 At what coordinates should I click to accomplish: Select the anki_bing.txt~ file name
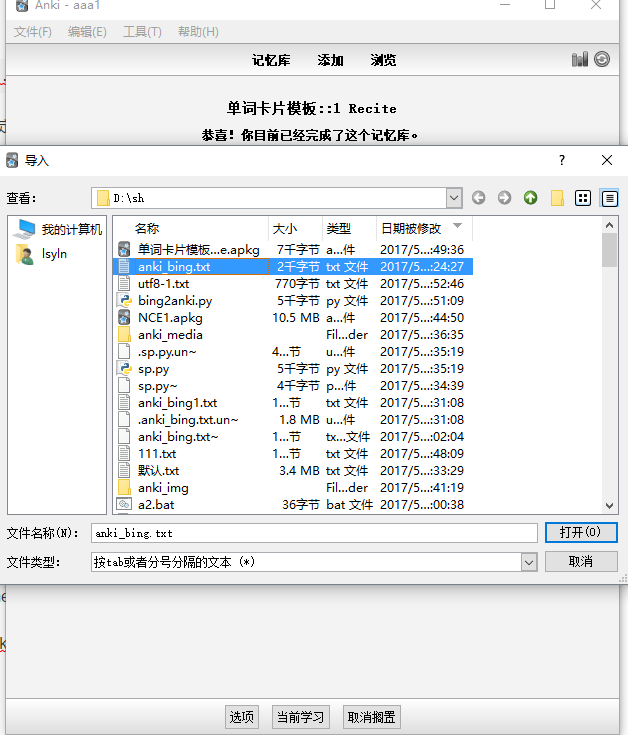click(178, 437)
